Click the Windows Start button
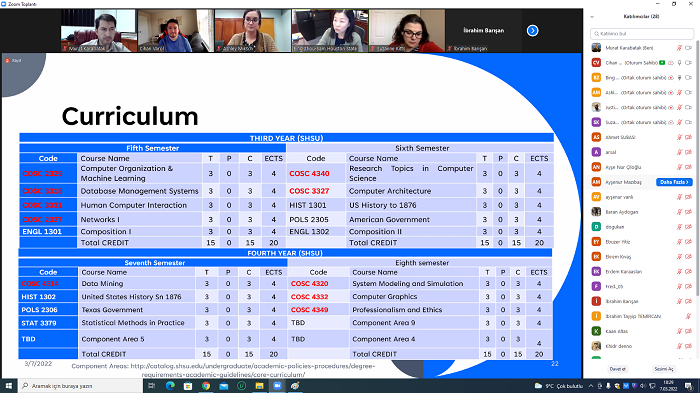 coord(8,386)
